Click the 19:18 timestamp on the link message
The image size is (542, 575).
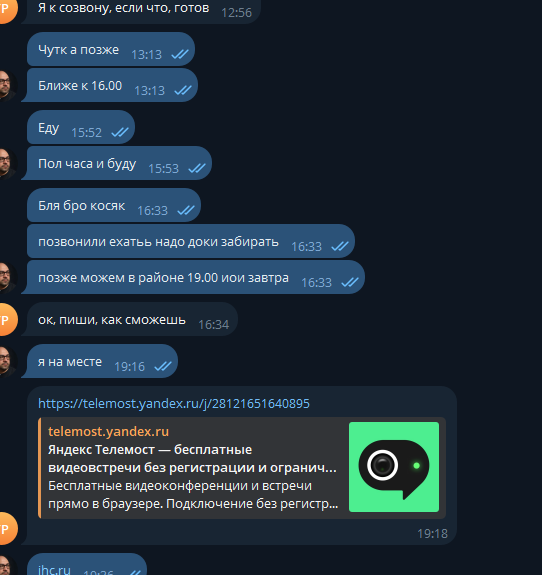(432, 534)
